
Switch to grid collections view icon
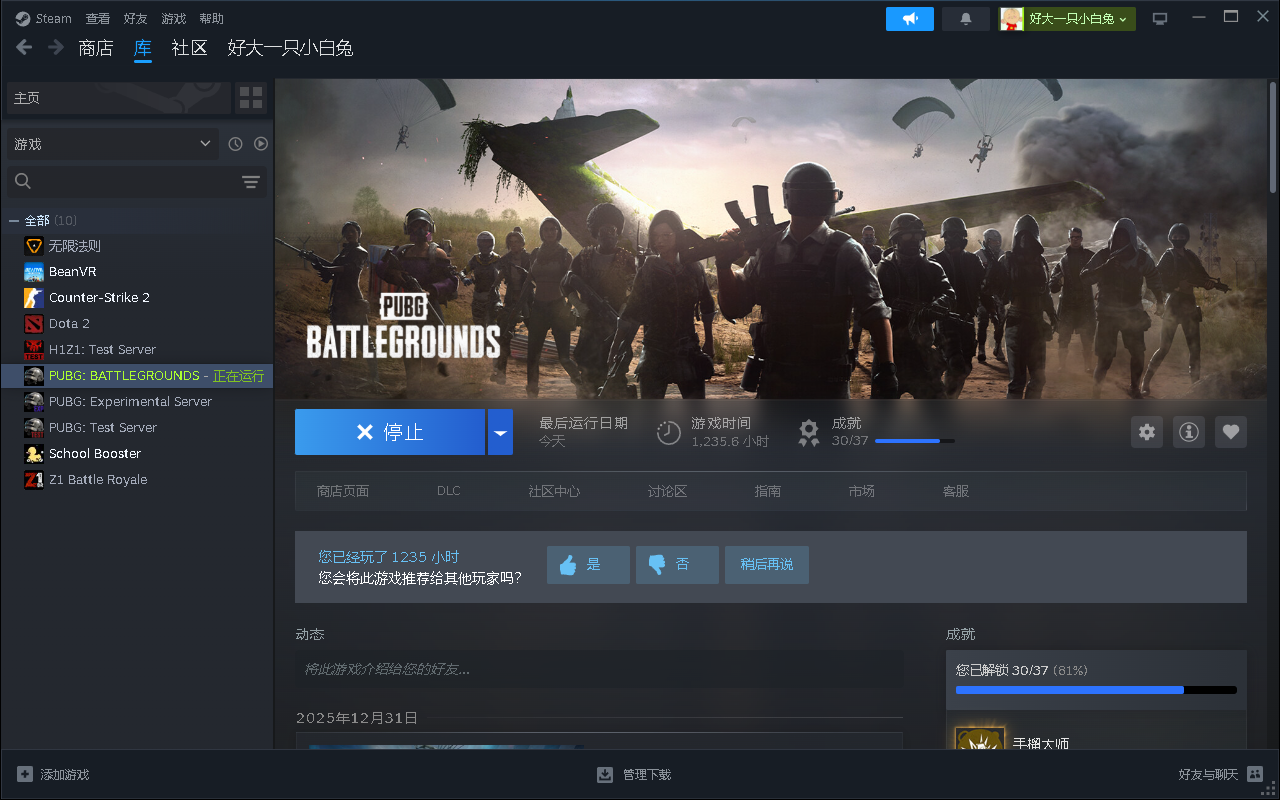click(x=251, y=98)
